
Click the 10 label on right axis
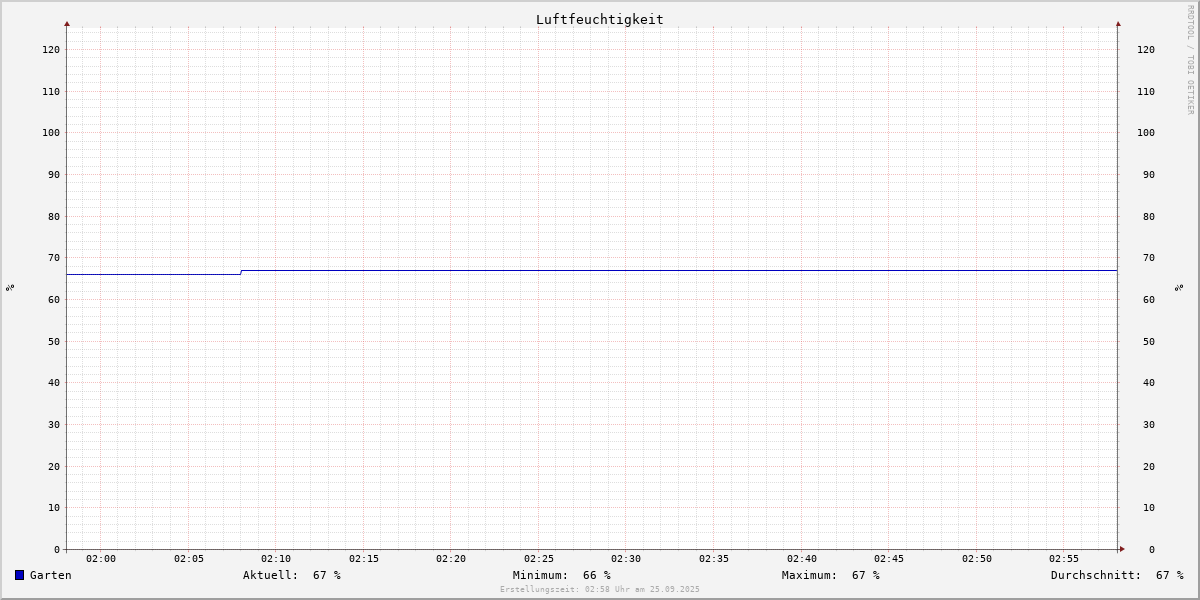1148,507
